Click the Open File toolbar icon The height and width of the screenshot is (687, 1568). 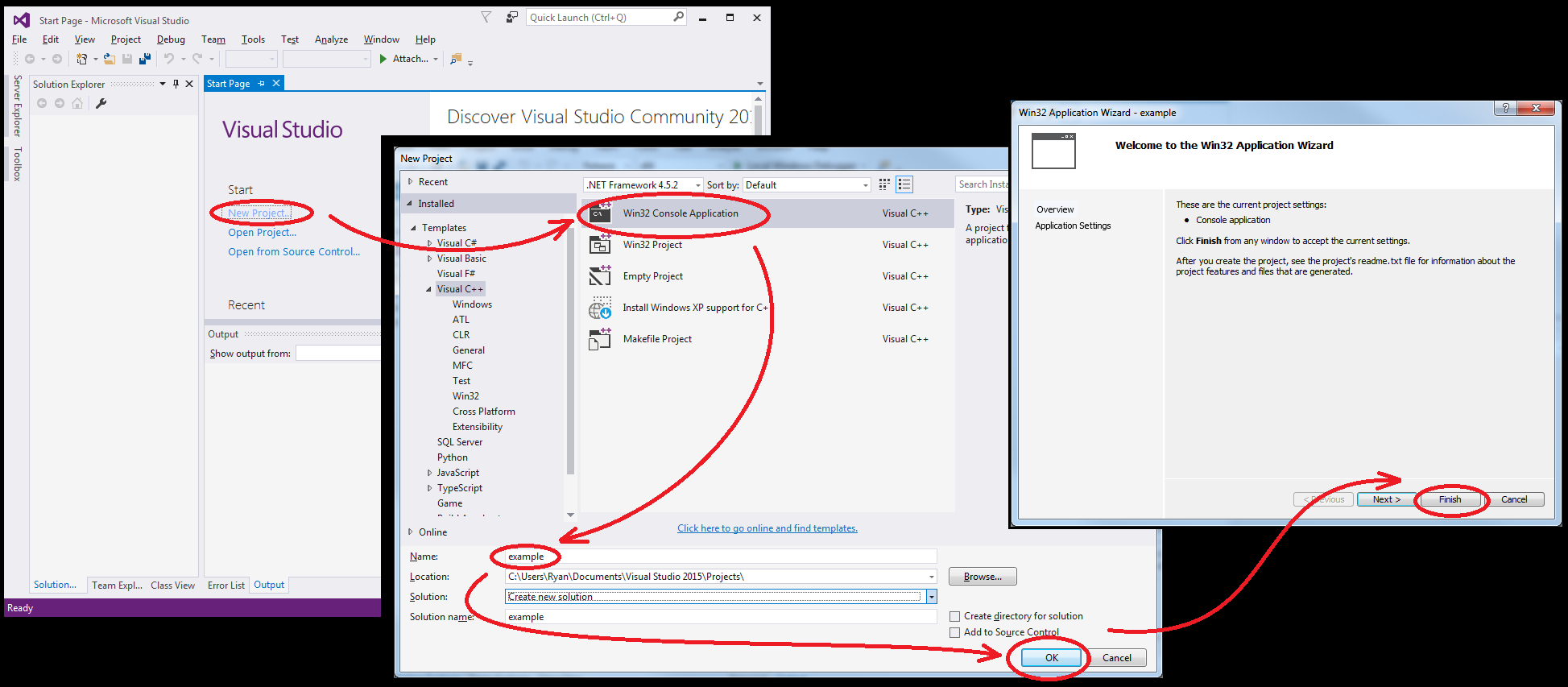click(x=109, y=59)
